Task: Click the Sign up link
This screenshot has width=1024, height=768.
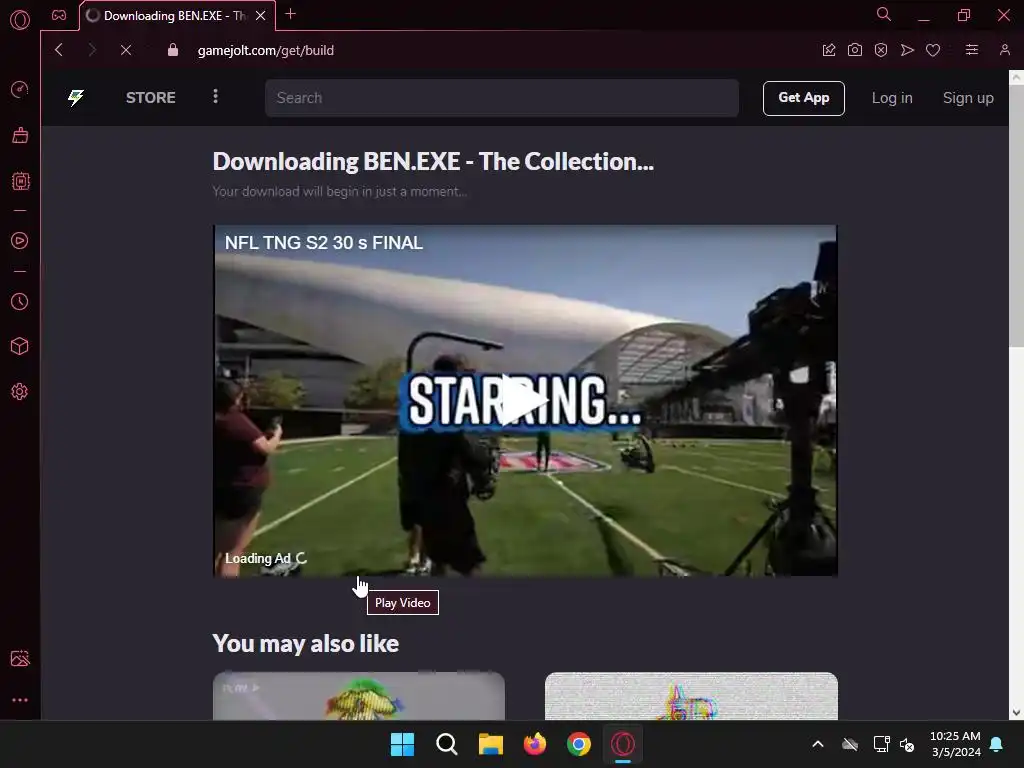Action: (968, 98)
